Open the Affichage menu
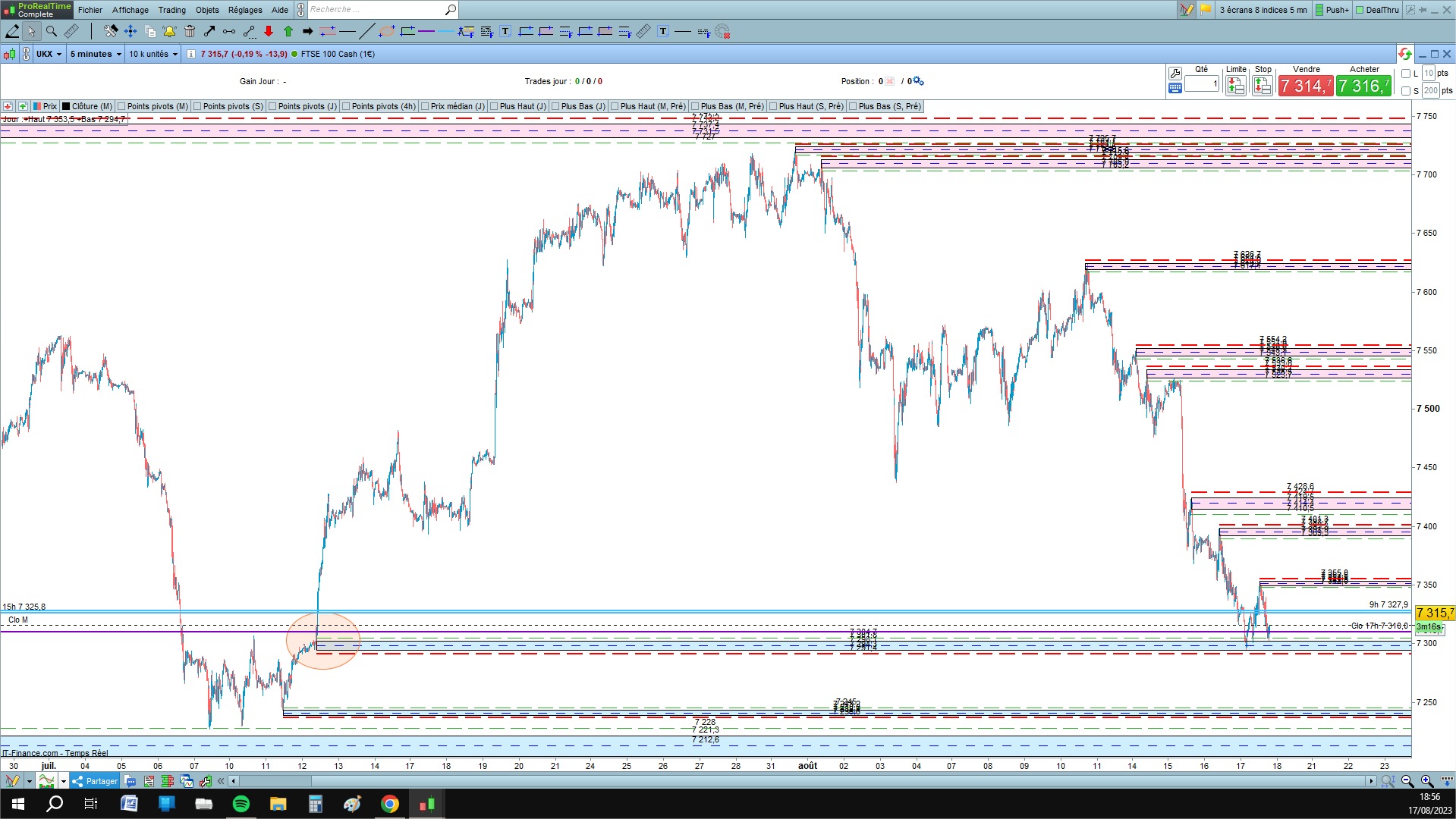Image resolution: width=1456 pixels, height=819 pixels. point(131,10)
